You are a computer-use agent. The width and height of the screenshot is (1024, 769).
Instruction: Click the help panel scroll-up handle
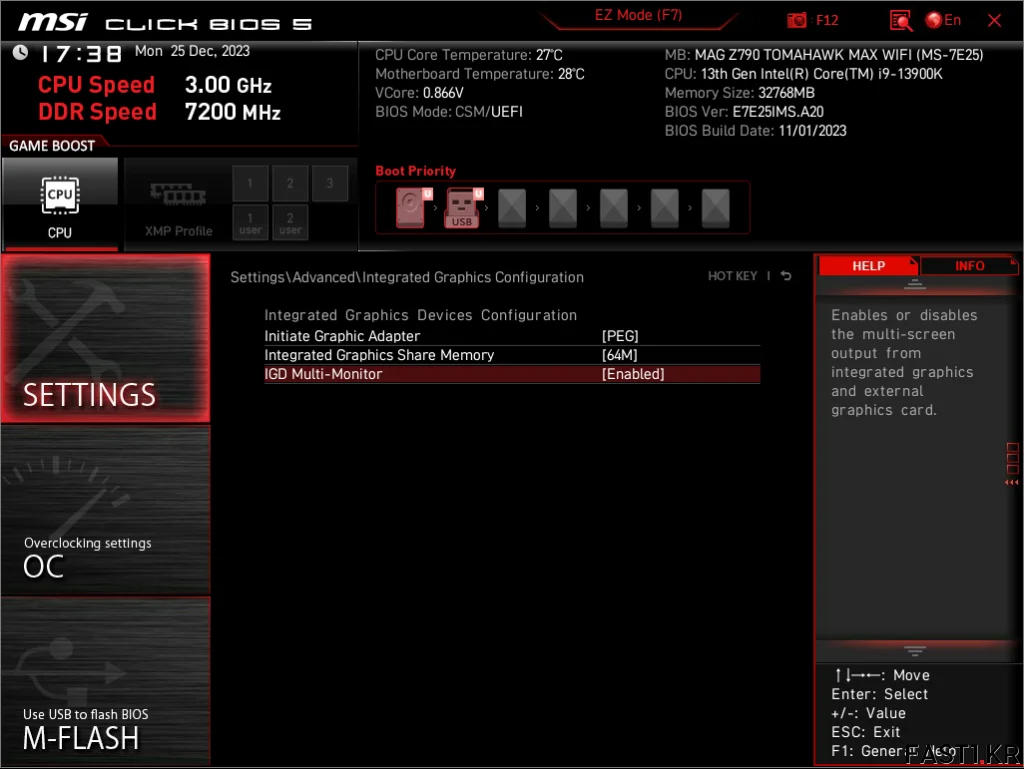pos(914,285)
